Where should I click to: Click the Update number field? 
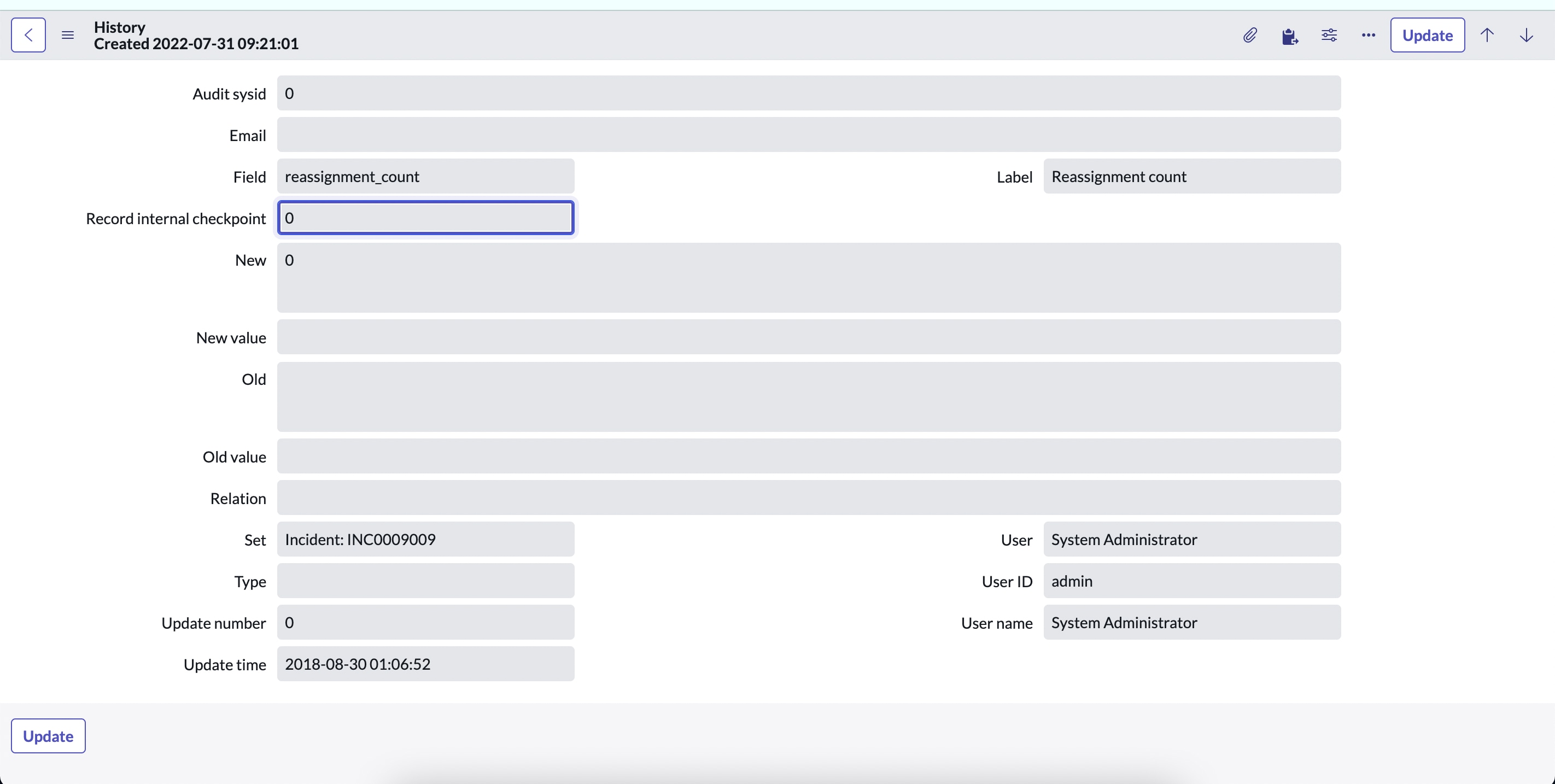pos(425,622)
